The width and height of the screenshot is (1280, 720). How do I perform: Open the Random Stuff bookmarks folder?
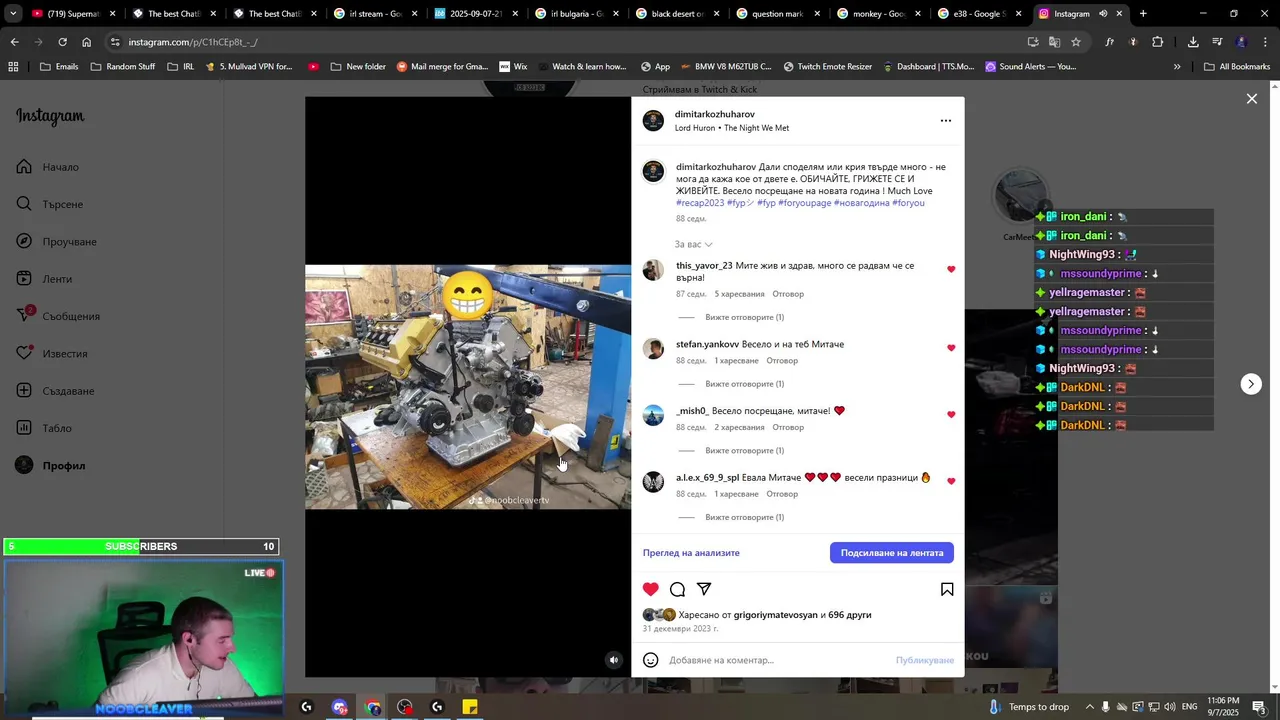point(123,67)
